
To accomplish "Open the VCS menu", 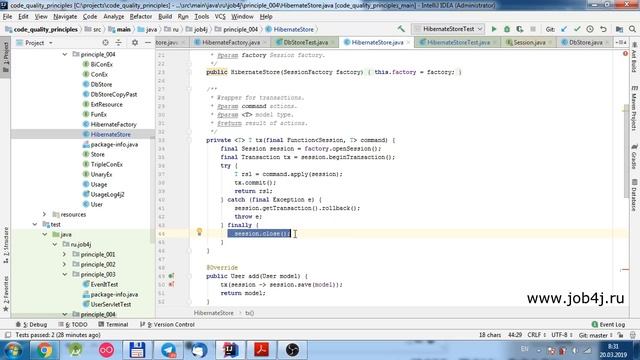I will click(220, 17).
